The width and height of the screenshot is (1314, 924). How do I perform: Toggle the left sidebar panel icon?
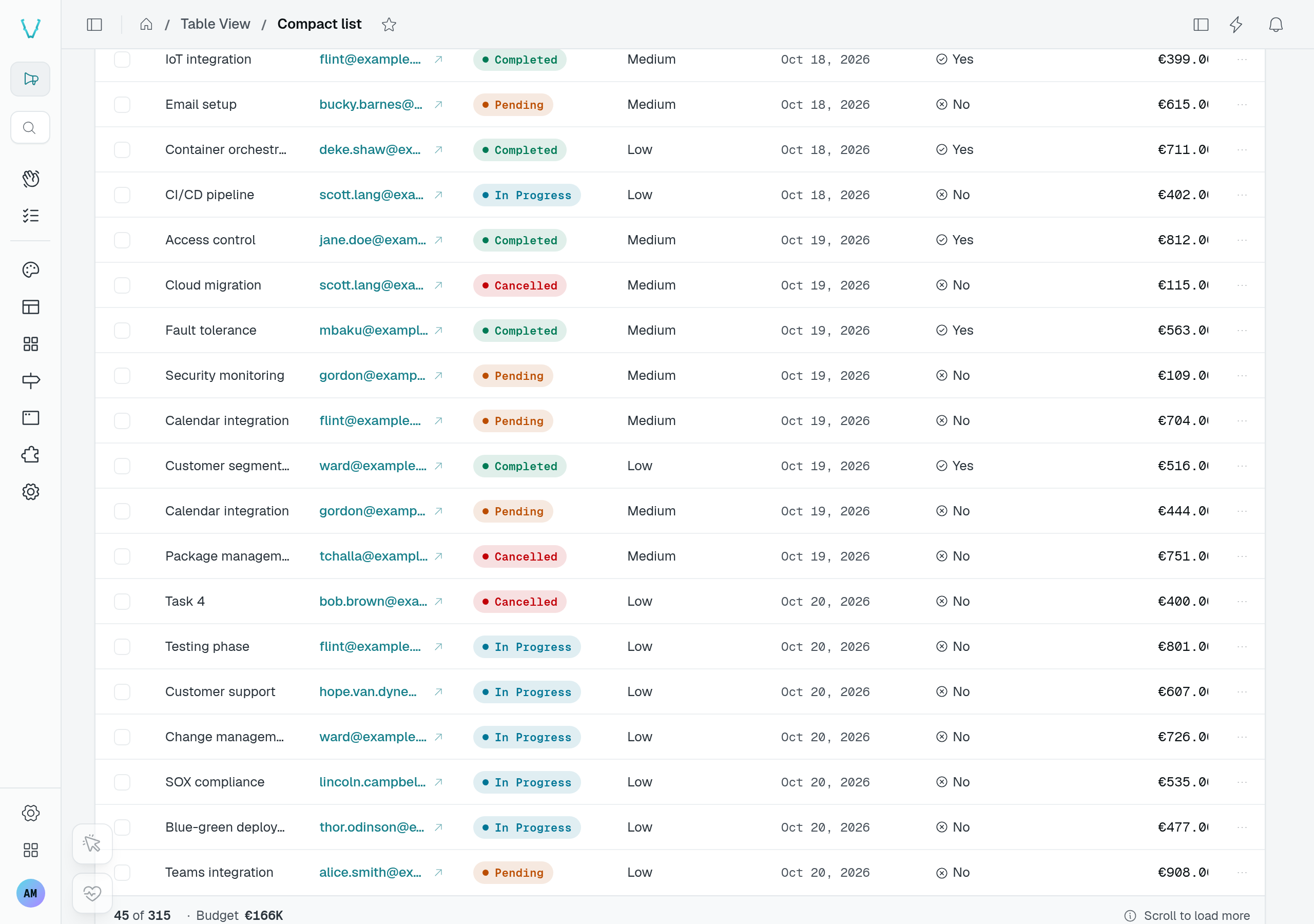pos(94,24)
